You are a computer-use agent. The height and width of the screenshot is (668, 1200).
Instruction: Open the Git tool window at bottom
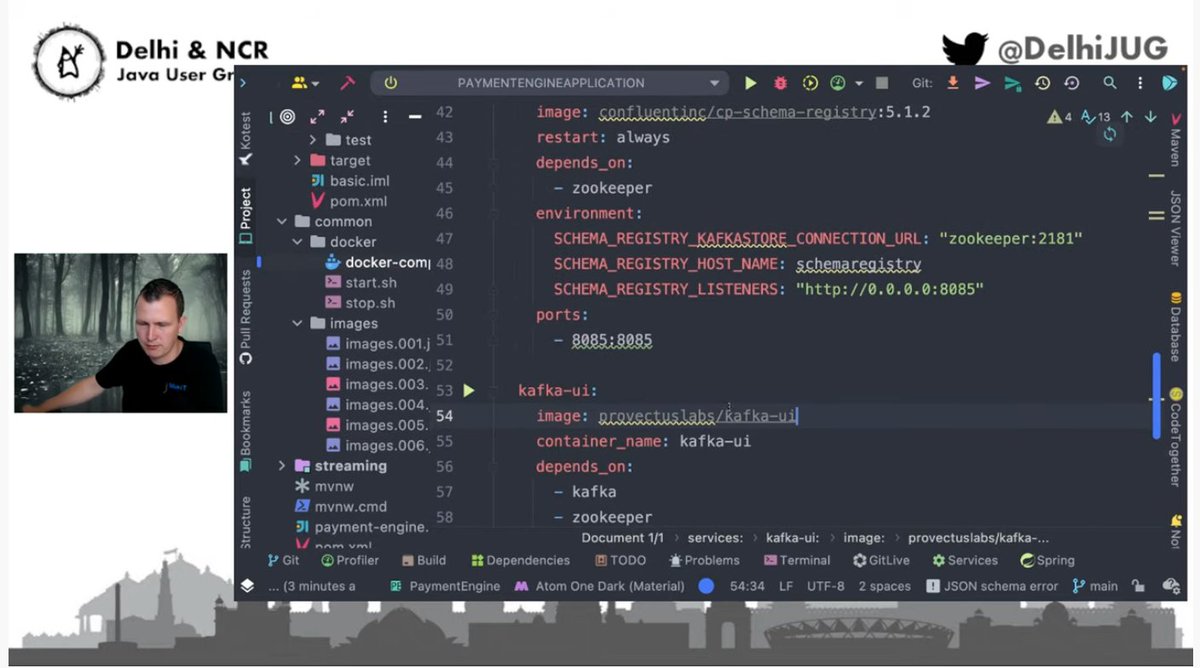[x=283, y=560]
